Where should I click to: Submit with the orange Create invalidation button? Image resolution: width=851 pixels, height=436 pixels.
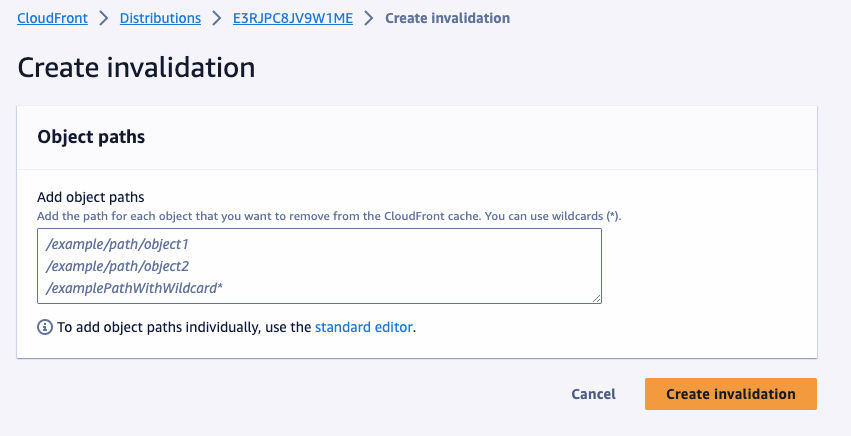point(731,394)
